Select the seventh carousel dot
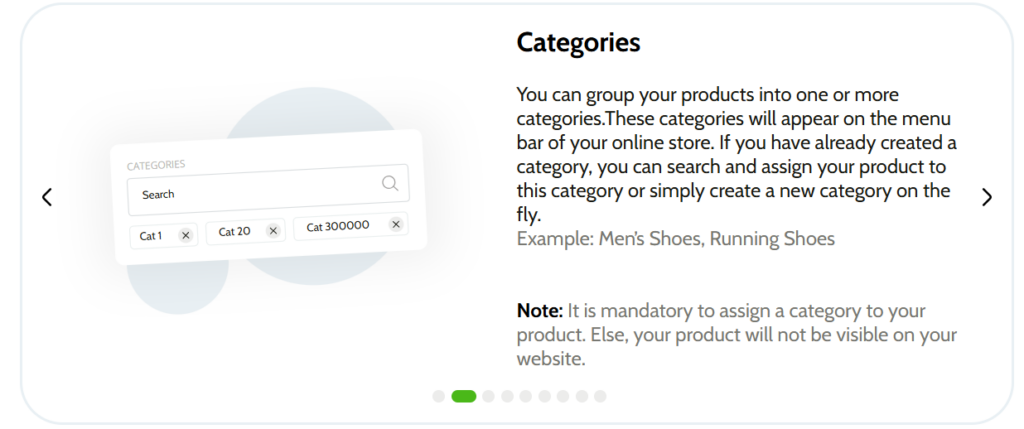The width and height of the screenshot is (1024, 429). (563, 396)
